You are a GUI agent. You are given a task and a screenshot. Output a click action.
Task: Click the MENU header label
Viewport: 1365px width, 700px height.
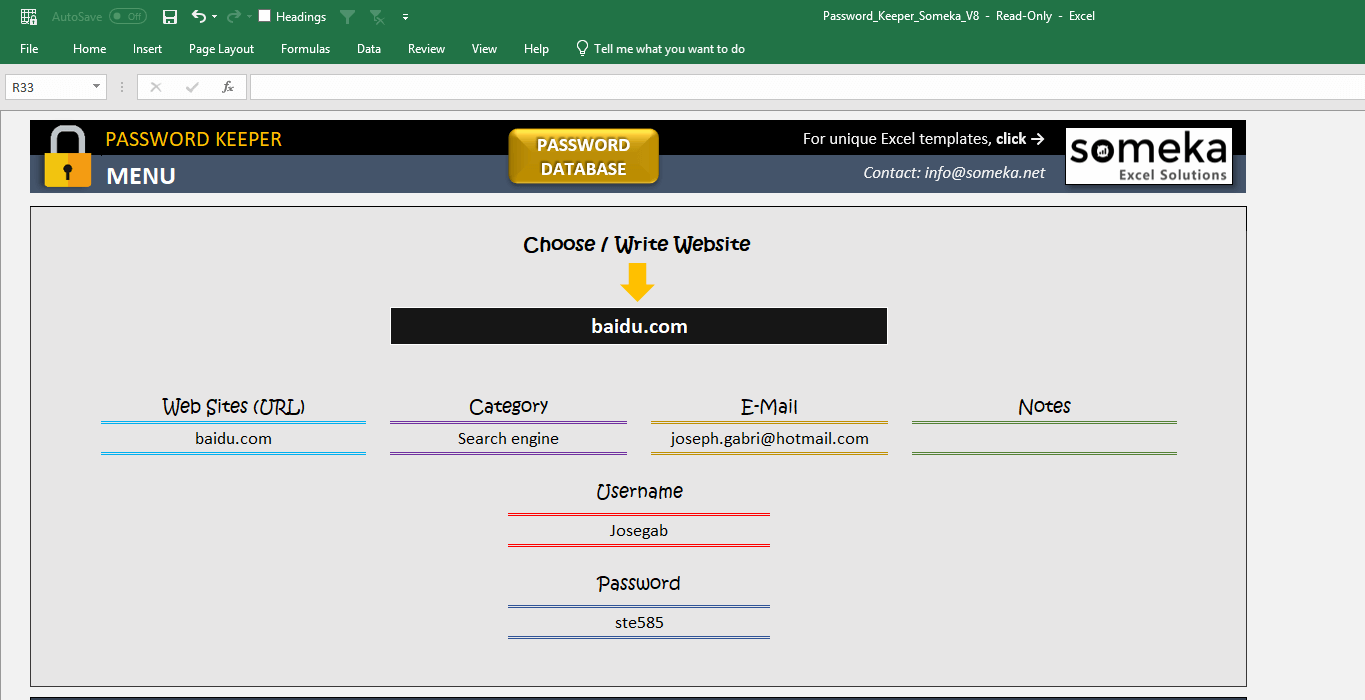141,176
